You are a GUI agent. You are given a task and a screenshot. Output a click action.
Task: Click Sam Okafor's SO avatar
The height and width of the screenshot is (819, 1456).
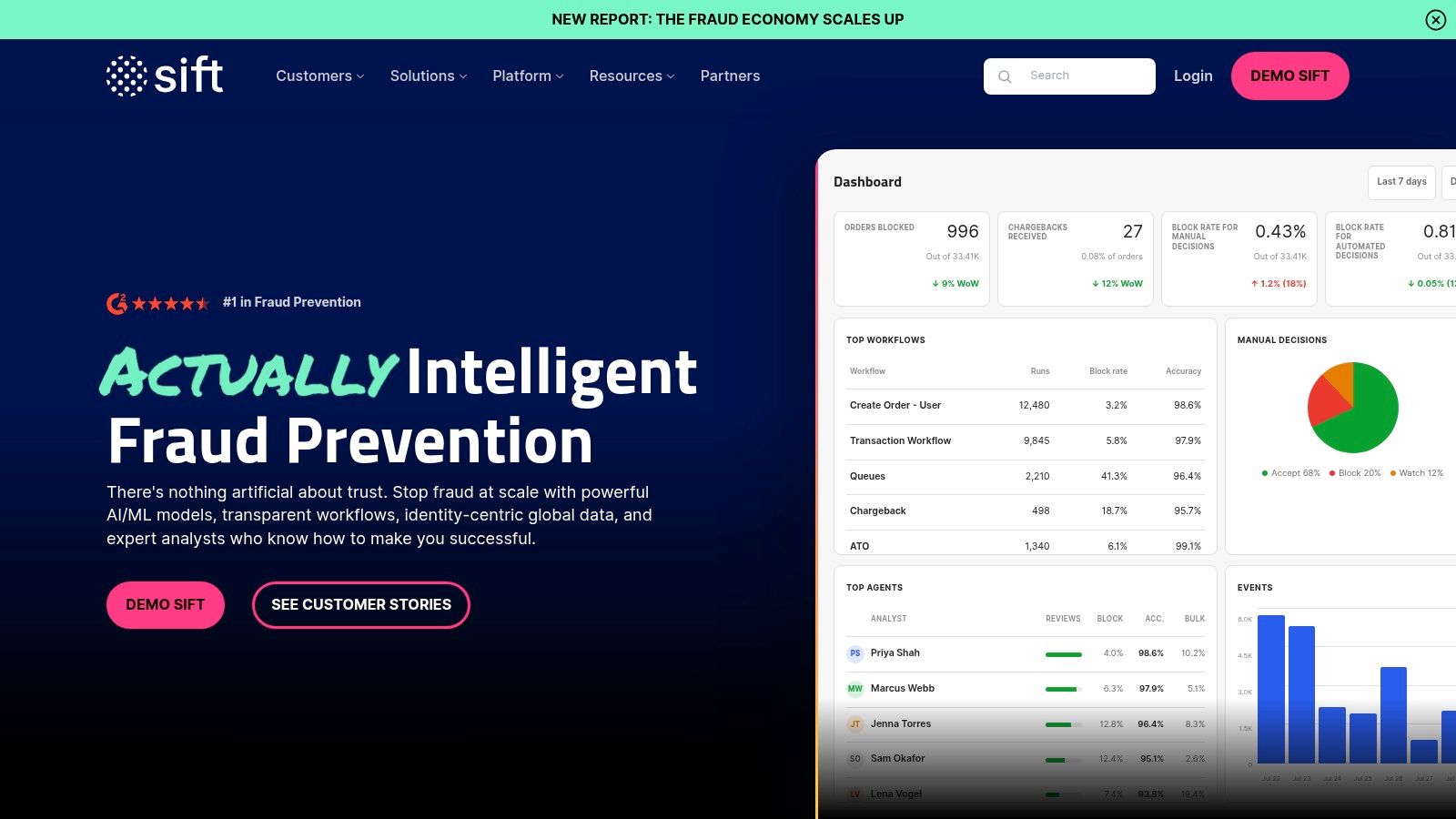pyautogui.click(x=855, y=759)
